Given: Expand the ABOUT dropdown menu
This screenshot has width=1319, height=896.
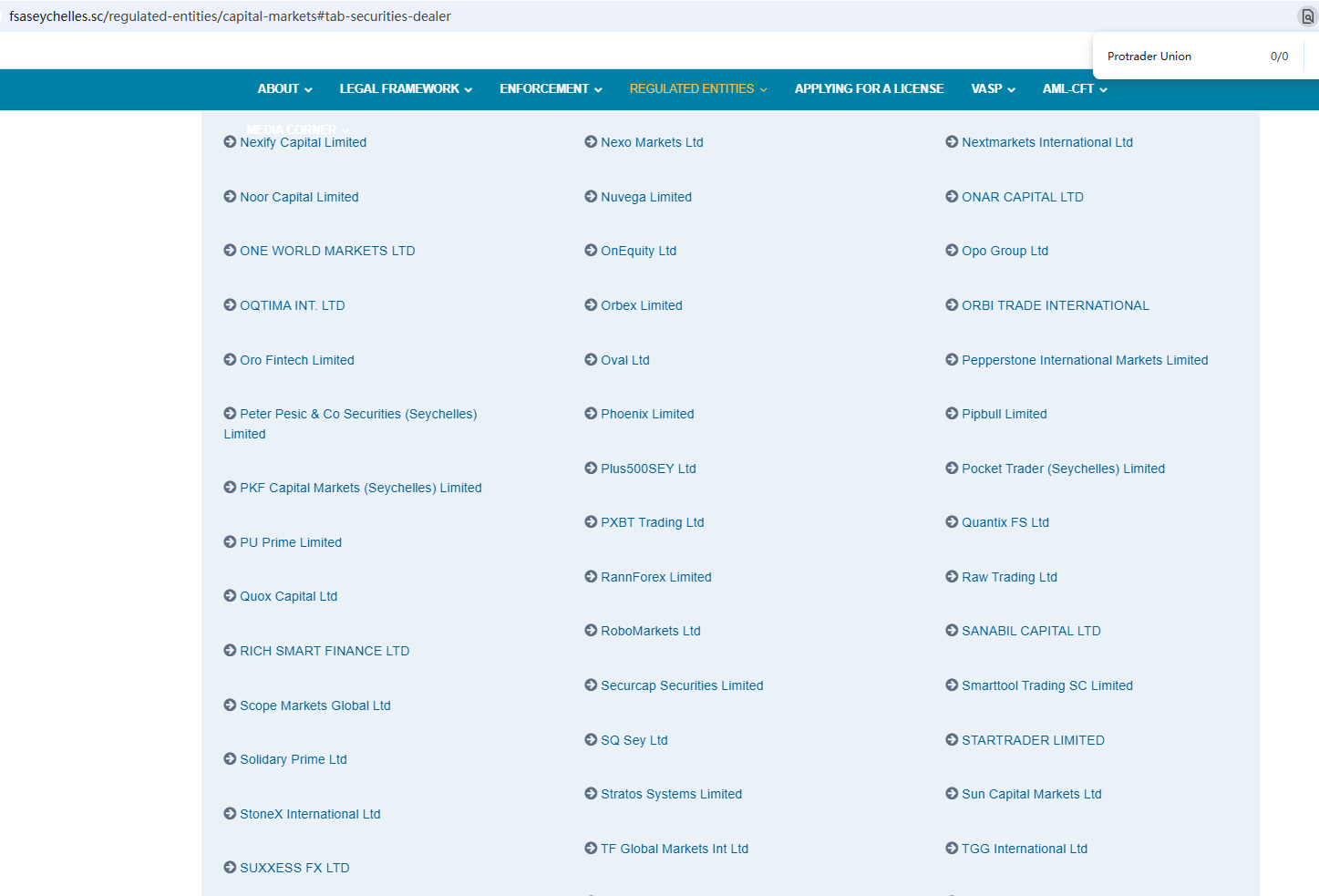Looking at the screenshot, I should tap(285, 88).
